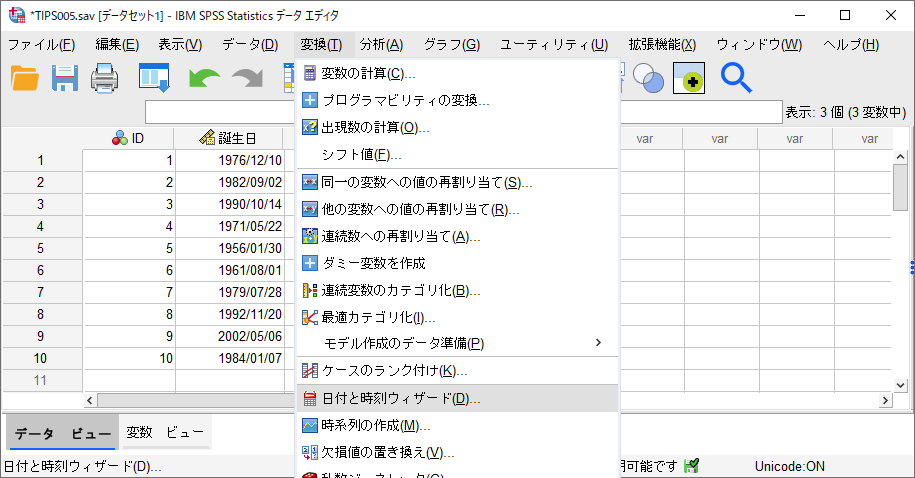Image resolution: width=915 pixels, height=478 pixels.
Task: Choose ケースのランク付け(K)... item
Action: [457, 371]
